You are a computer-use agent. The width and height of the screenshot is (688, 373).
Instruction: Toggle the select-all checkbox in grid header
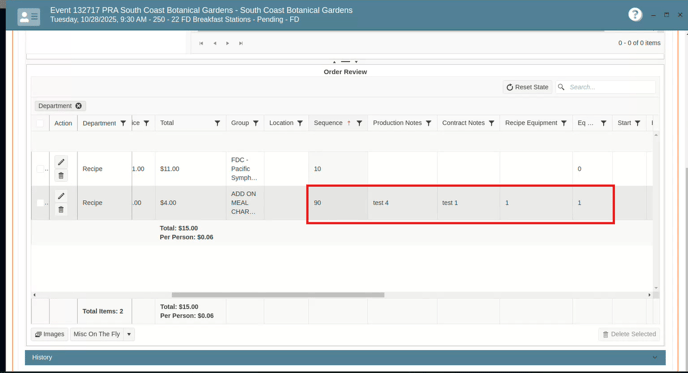40,123
